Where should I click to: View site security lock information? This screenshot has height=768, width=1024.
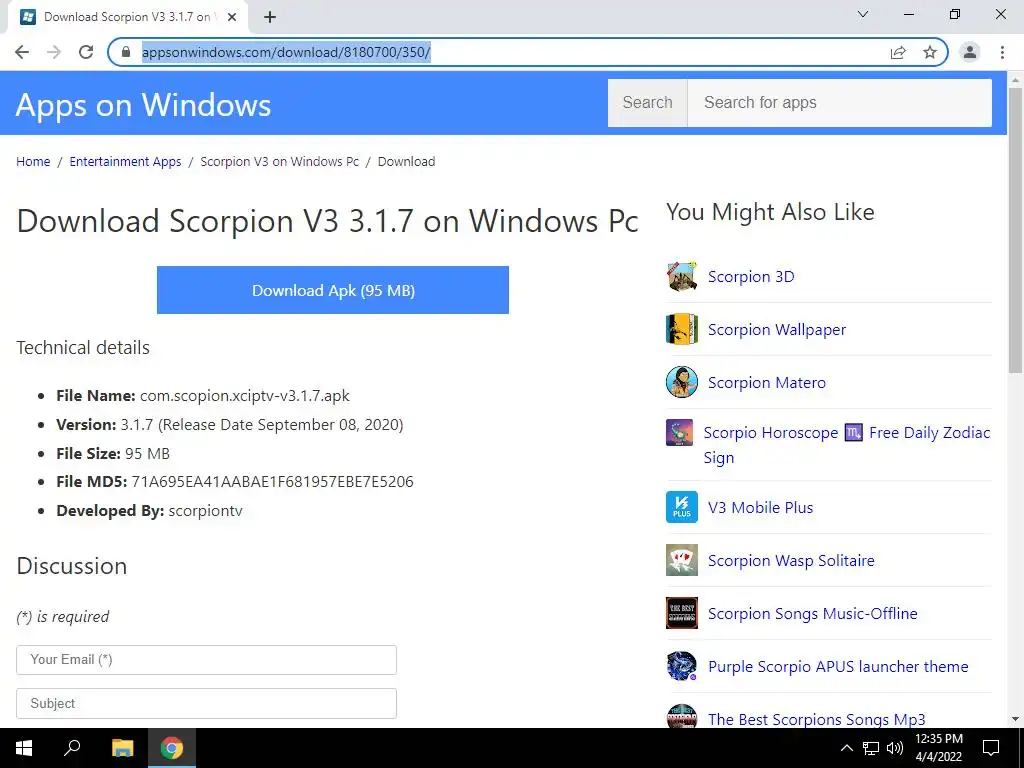click(126, 52)
